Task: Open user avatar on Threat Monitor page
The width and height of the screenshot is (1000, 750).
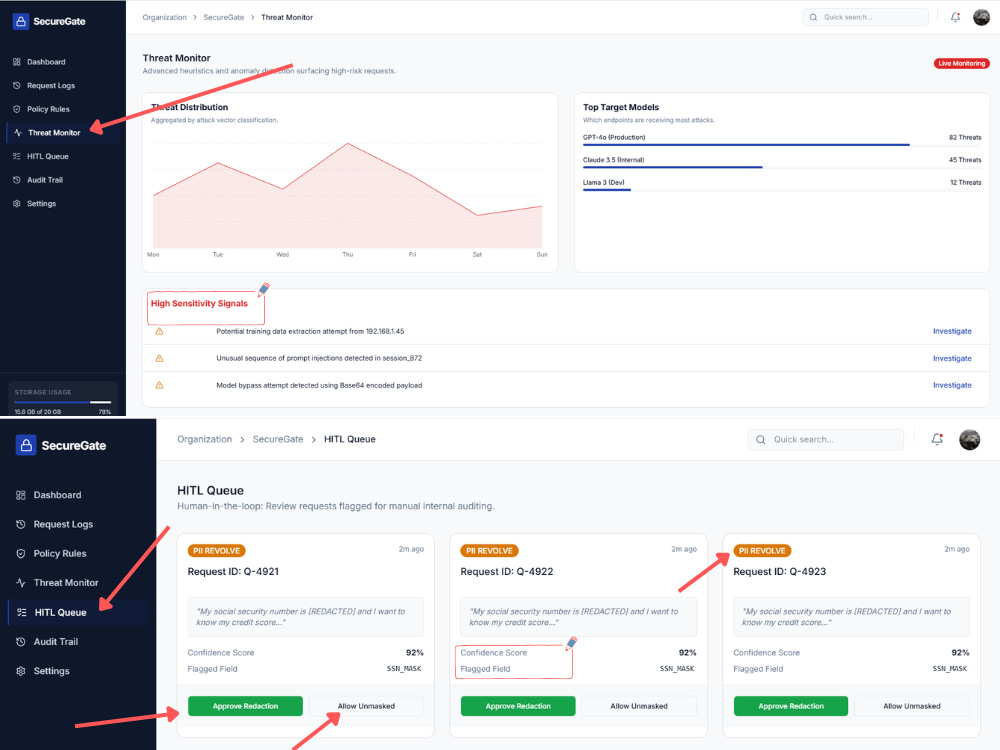Action: 982,17
